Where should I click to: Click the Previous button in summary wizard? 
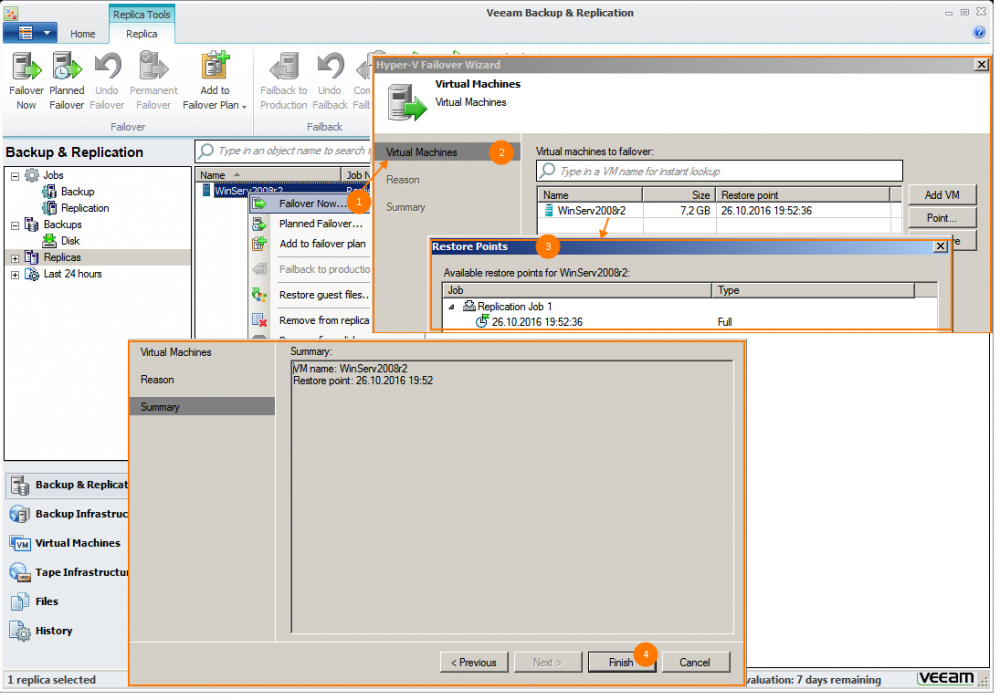(474, 663)
